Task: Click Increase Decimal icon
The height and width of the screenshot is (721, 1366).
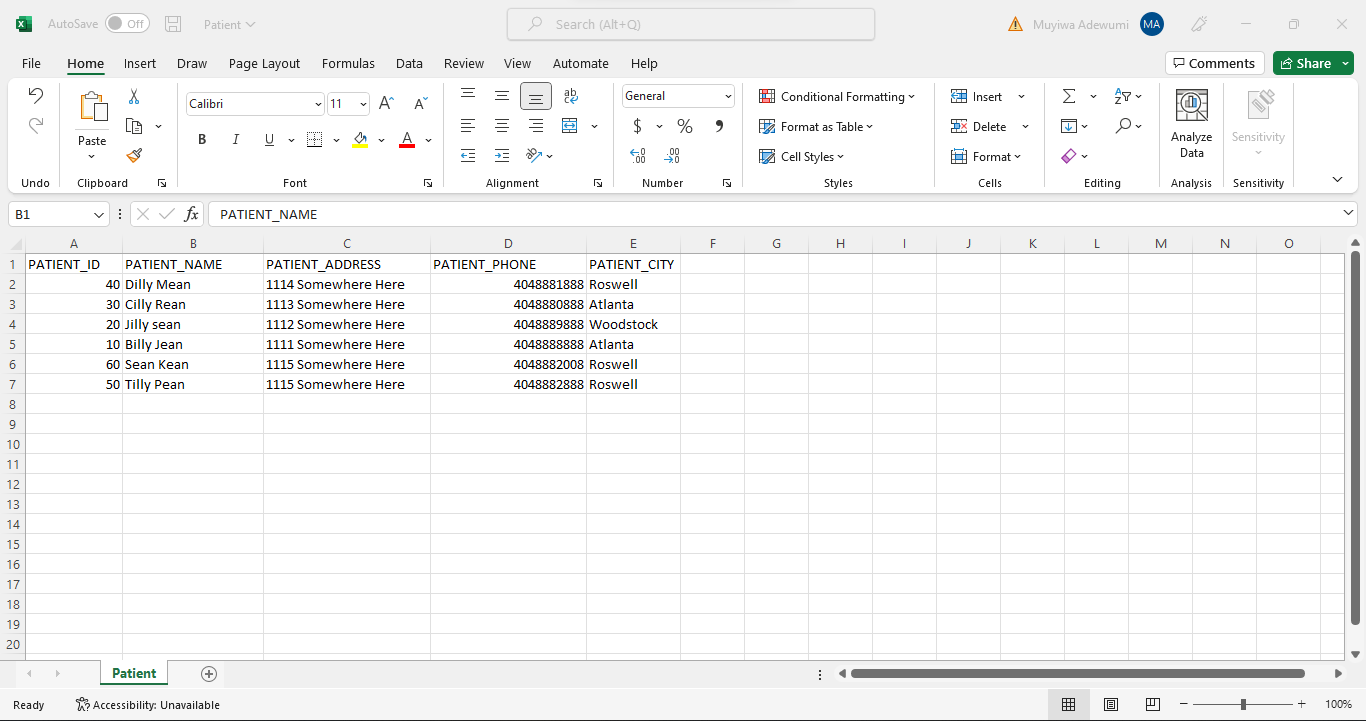Action: tap(638, 156)
